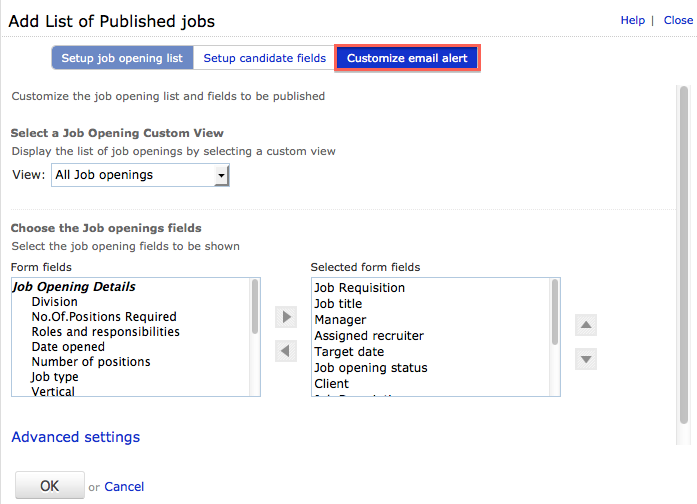Select No.Of.Positions Required field

(104, 316)
